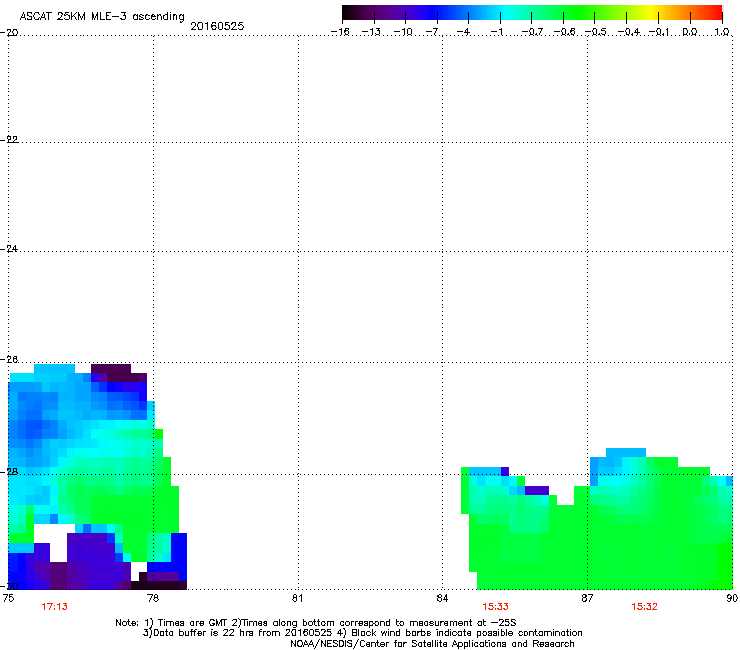Click the longitude axis label 90
The width and height of the screenshot is (740, 650).
point(732,598)
